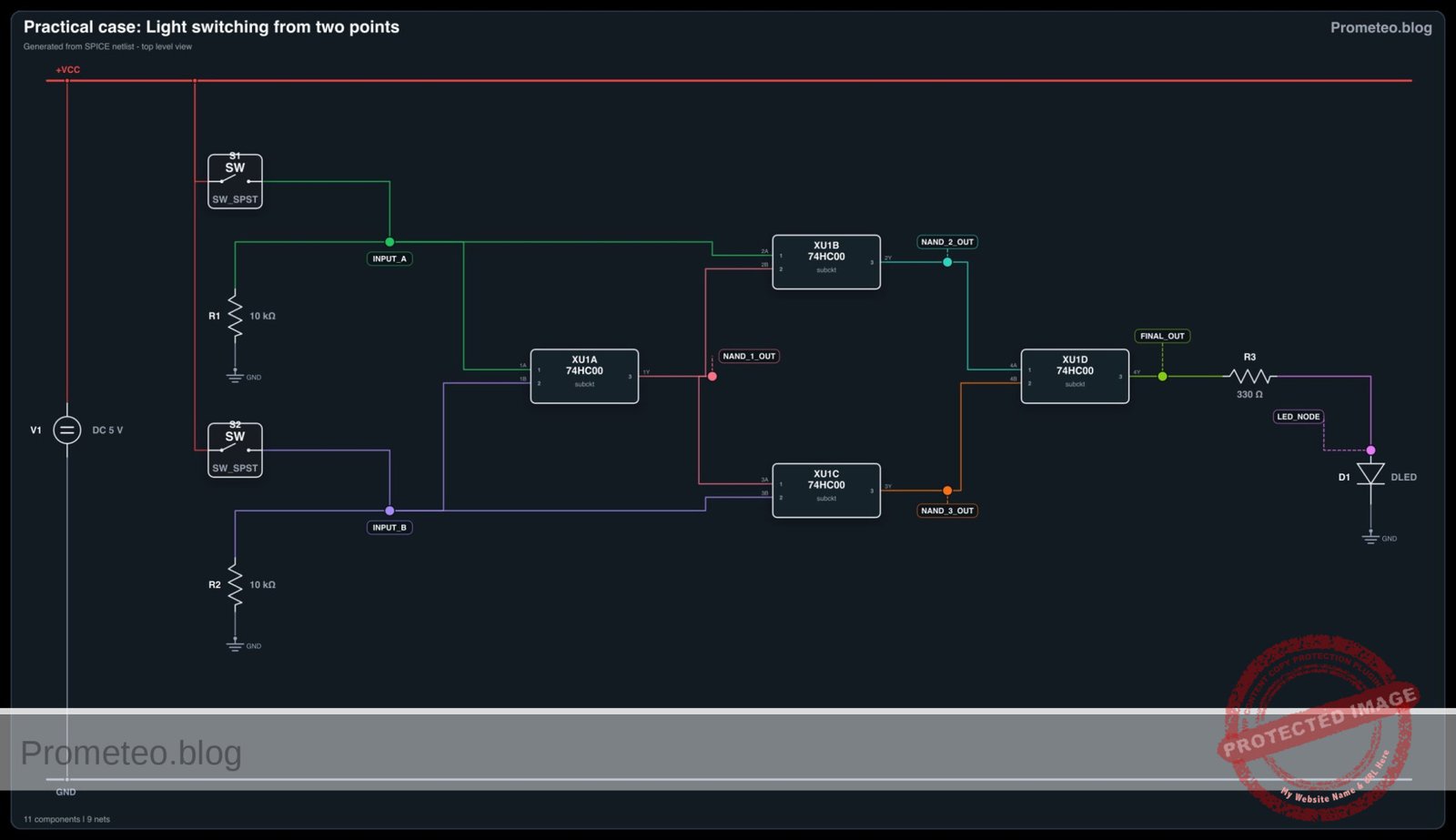Screen dimensions: 1456x840
Task: Click the NAND_1_OUT net label
Action: 749,356
